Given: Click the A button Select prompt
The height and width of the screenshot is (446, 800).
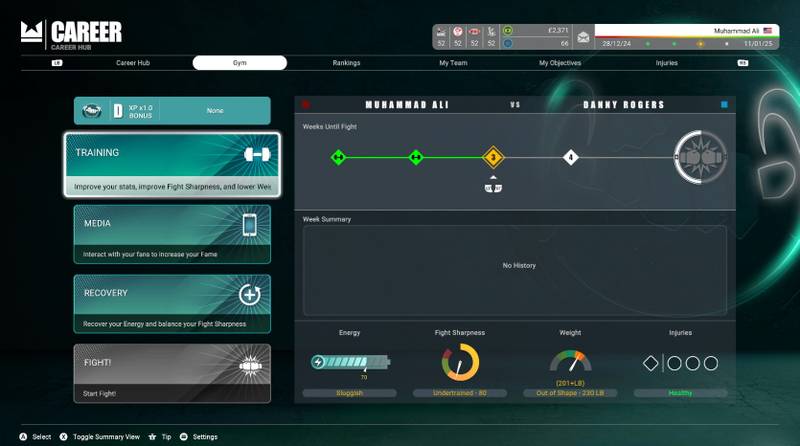Looking at the screenshot, I should pos(36,437).
